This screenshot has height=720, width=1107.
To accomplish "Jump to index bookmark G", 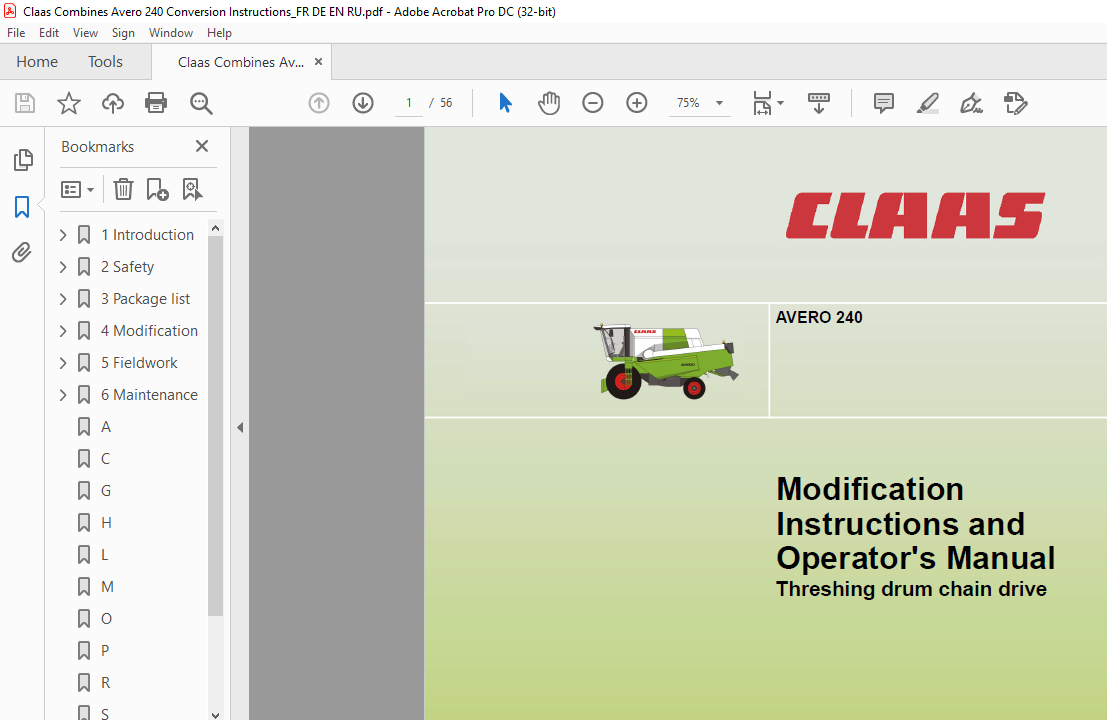I will pyautogui.click(x=106, y=491).
